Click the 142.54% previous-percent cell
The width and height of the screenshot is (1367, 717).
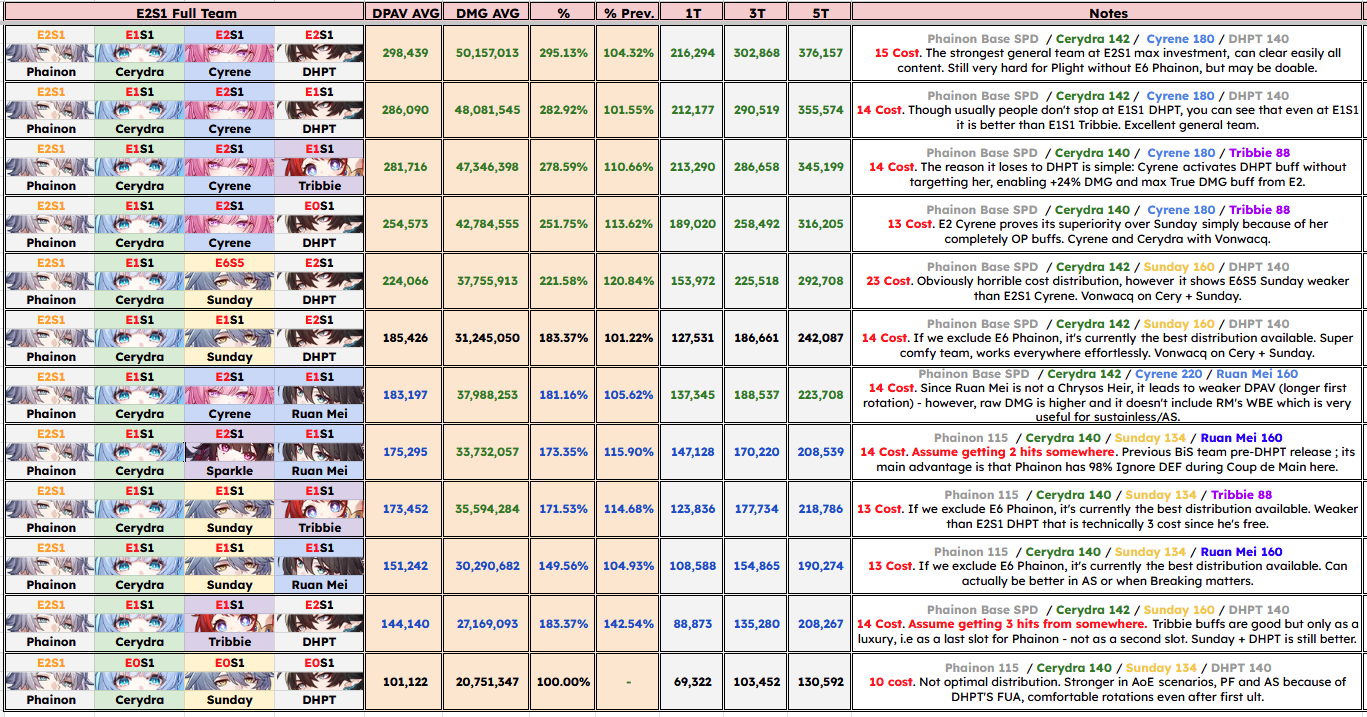coord(629,623)
